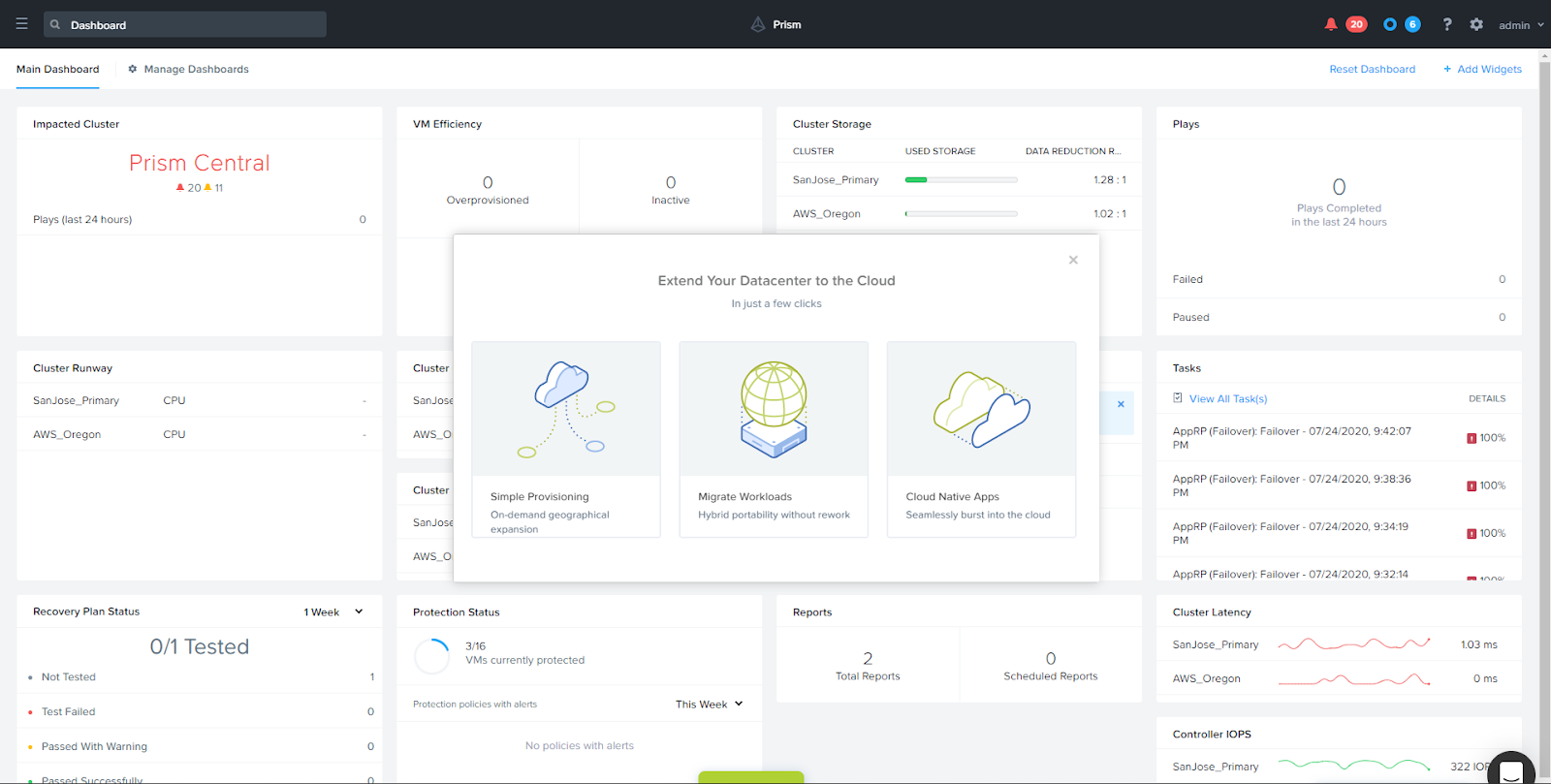Click the Prism logo icon
The image size is (1551, 784).
758,24
